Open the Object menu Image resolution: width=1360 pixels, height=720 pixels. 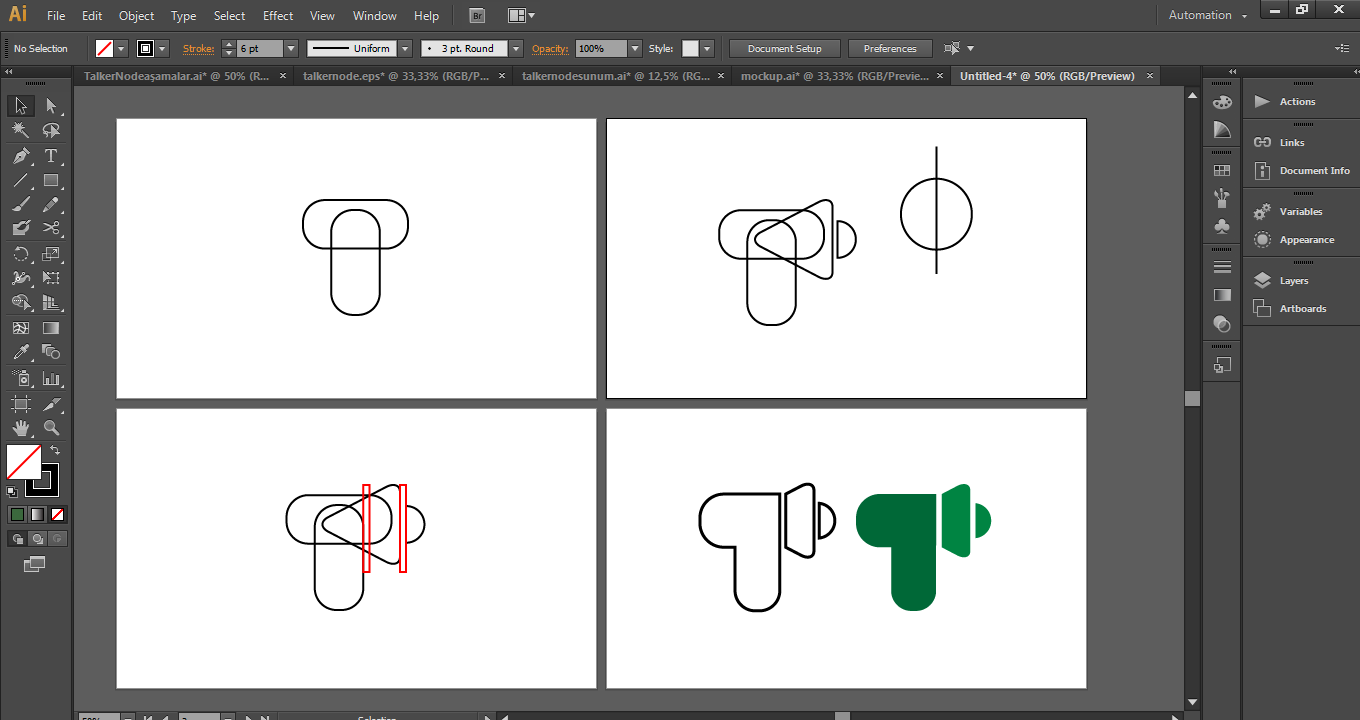click(137, 15)
